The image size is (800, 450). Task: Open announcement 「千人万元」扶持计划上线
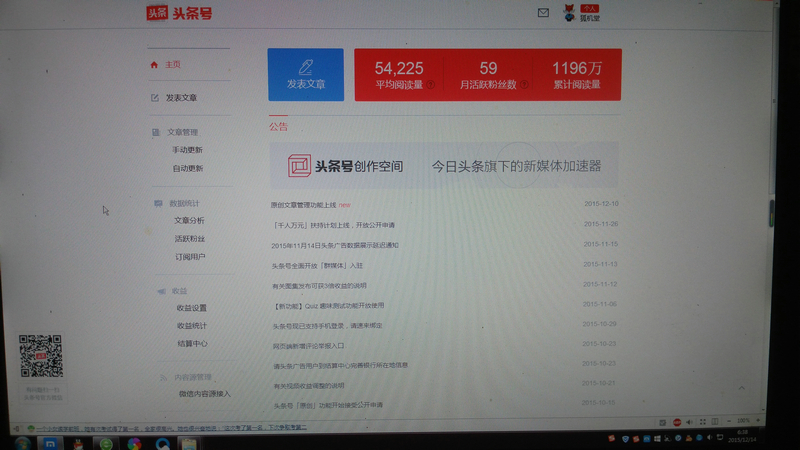333,225
